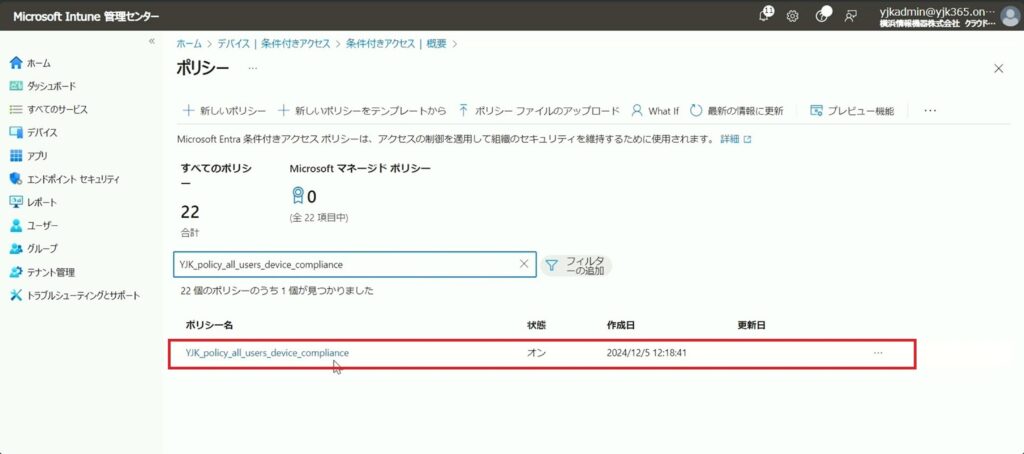Click フィルターの追加 button
The height and width of the screenshot is (454, 1024).
576,265
